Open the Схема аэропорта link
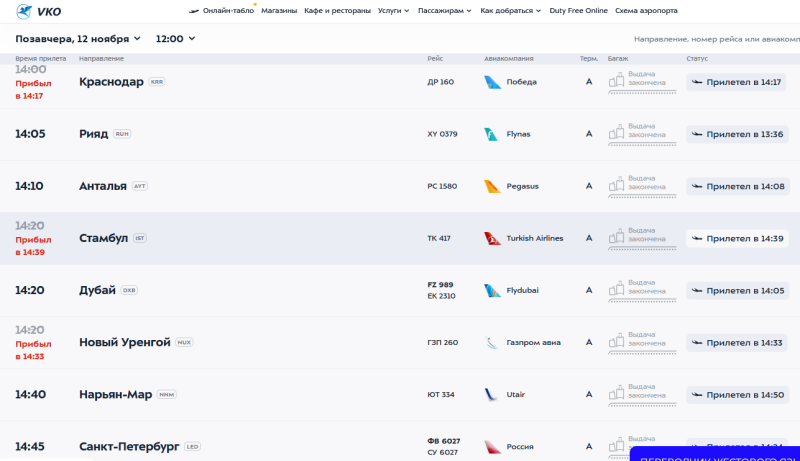The width and height of the screenshot is (800, 461). tap(646, 11)
